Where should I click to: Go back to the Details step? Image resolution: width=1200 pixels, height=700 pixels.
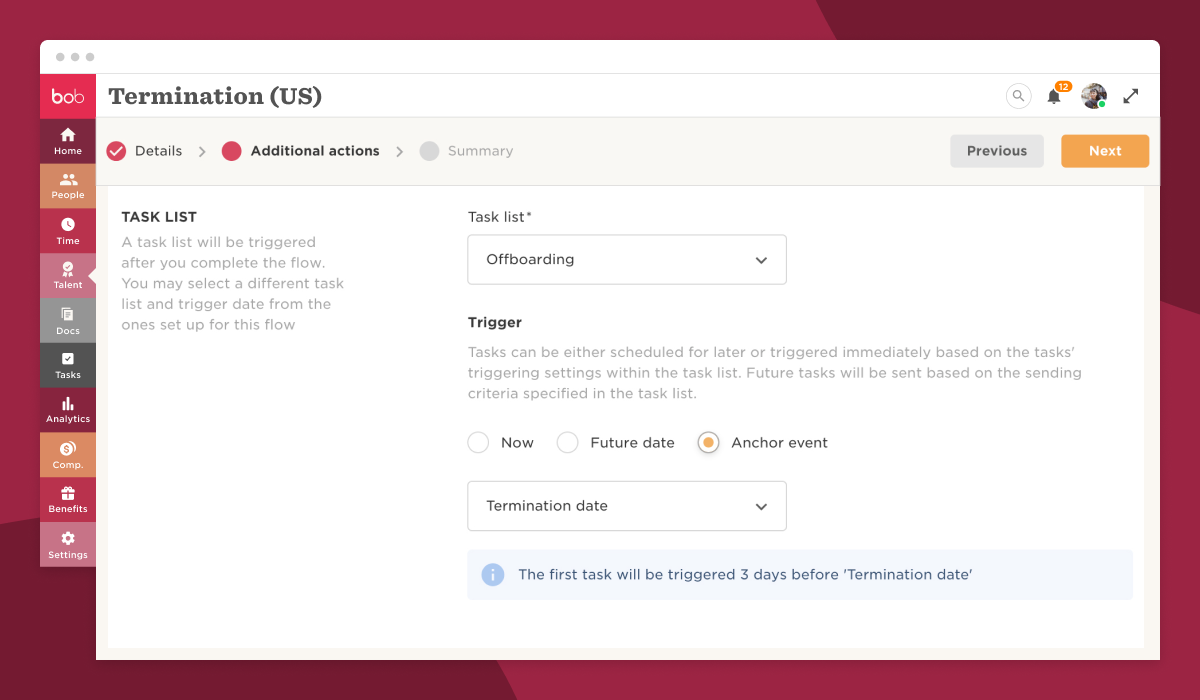pos(145,151)
